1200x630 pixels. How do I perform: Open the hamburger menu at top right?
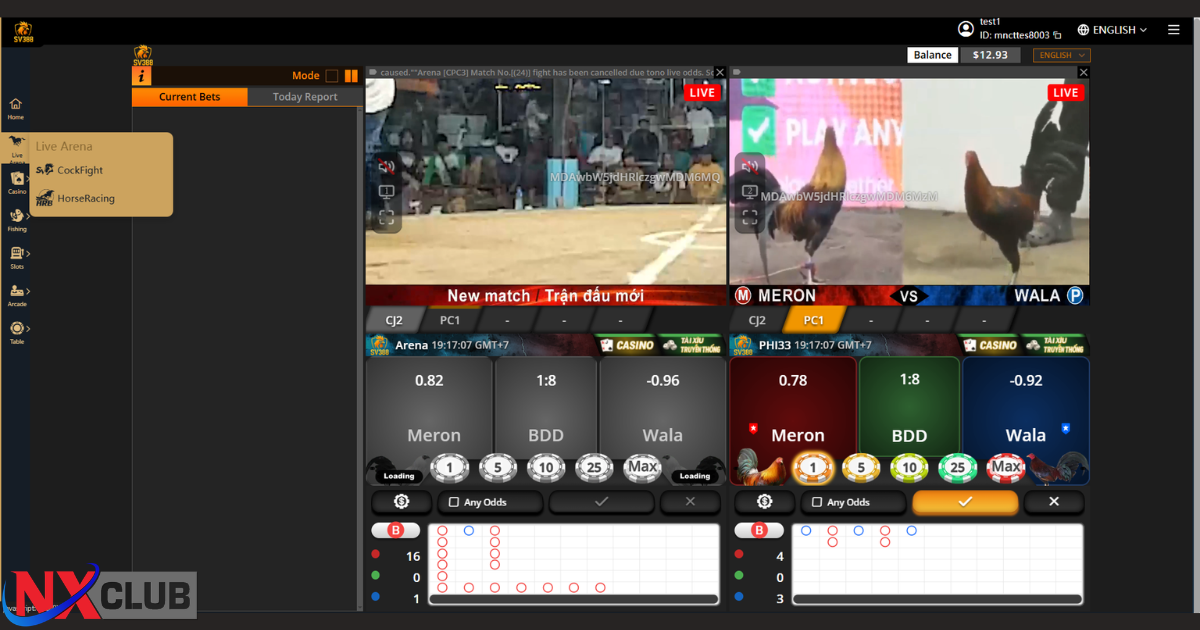click(1174, 30)
